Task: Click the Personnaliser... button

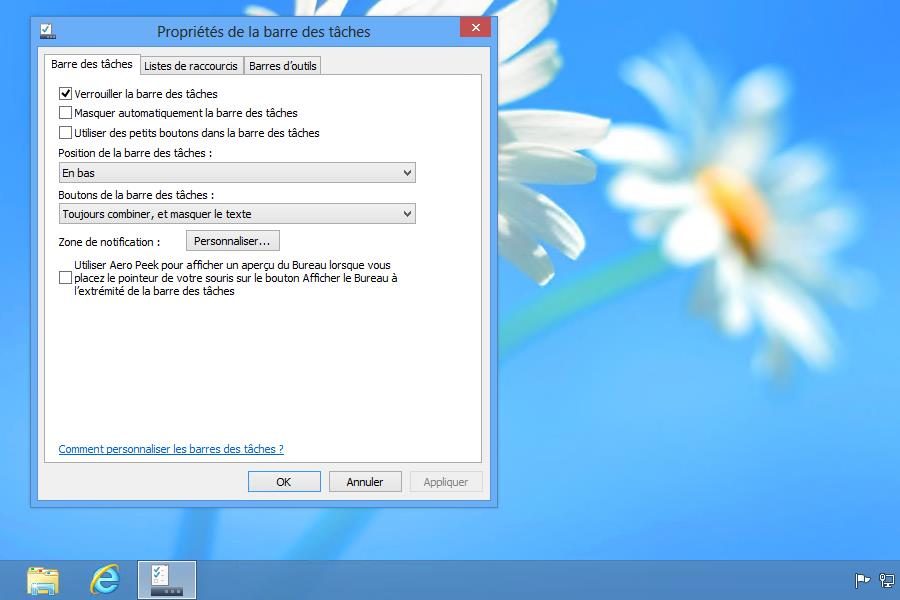Action: tap(233, 241)
